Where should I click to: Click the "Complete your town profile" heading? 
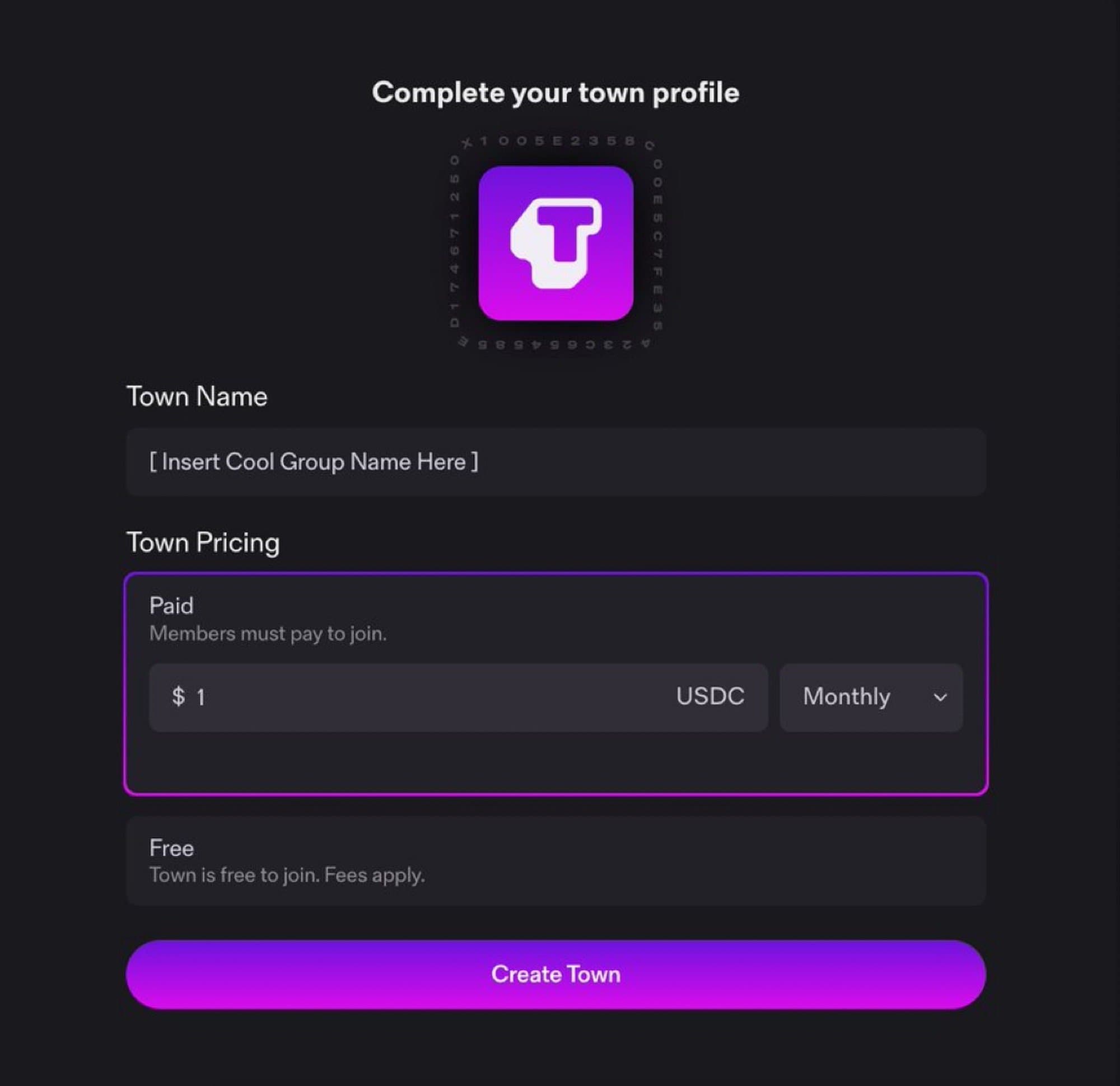(556, 92)
